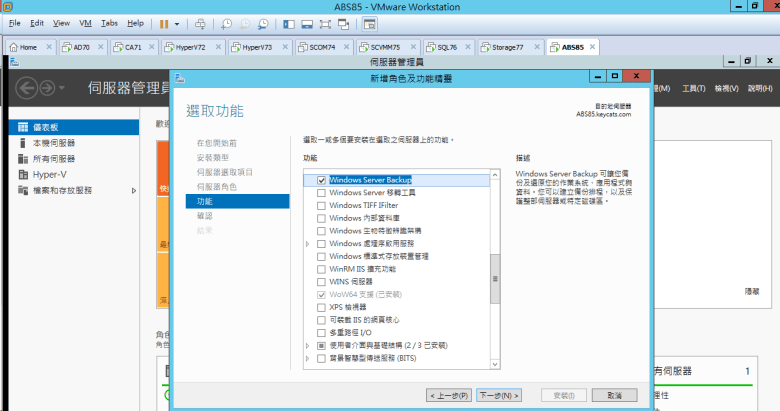Image resolution: width=780 pixels, height=411 pixels.
Task: Expand 檔案和存放服務 sidebar arrow
Action: click(x=135, y=190)
